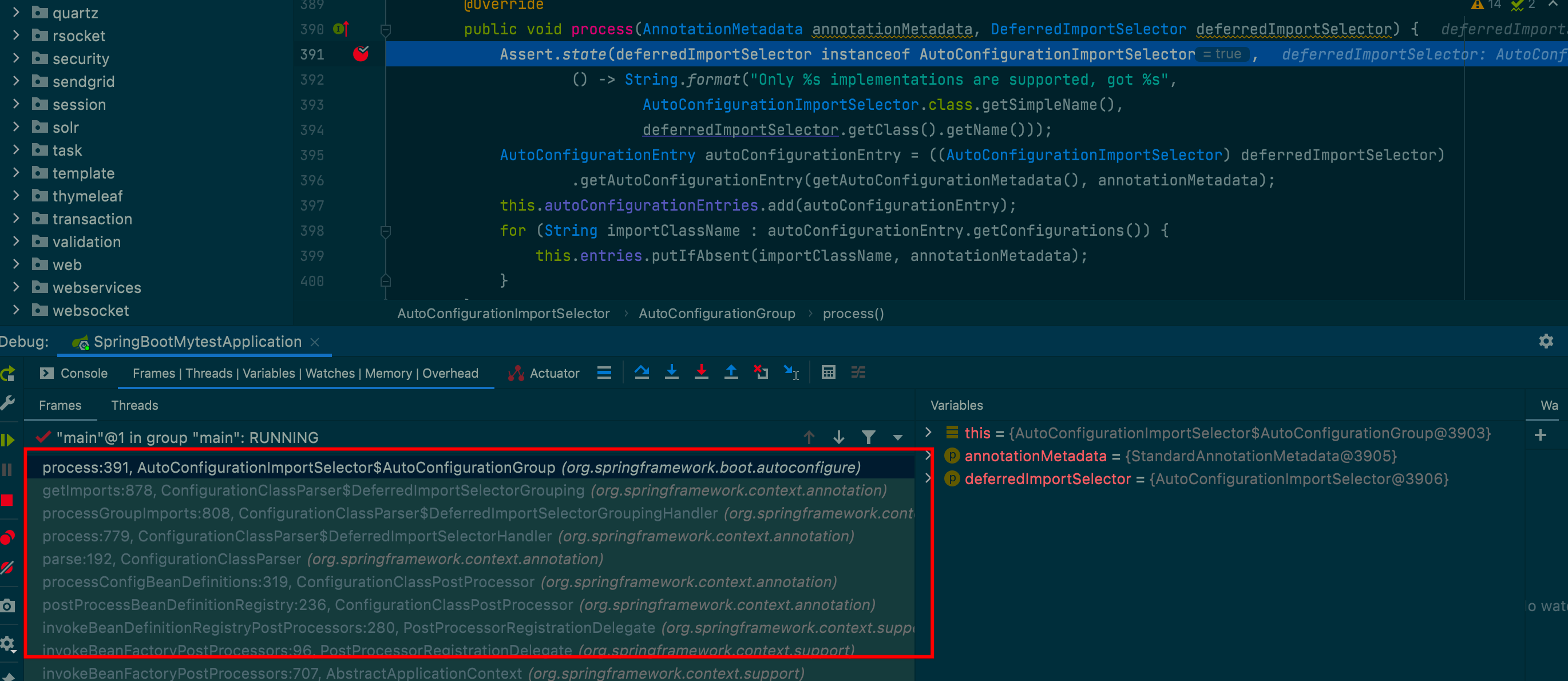Click the override gutter icon on line 390
Screen dimensions: 1568x681
click(x=341, y=29)
